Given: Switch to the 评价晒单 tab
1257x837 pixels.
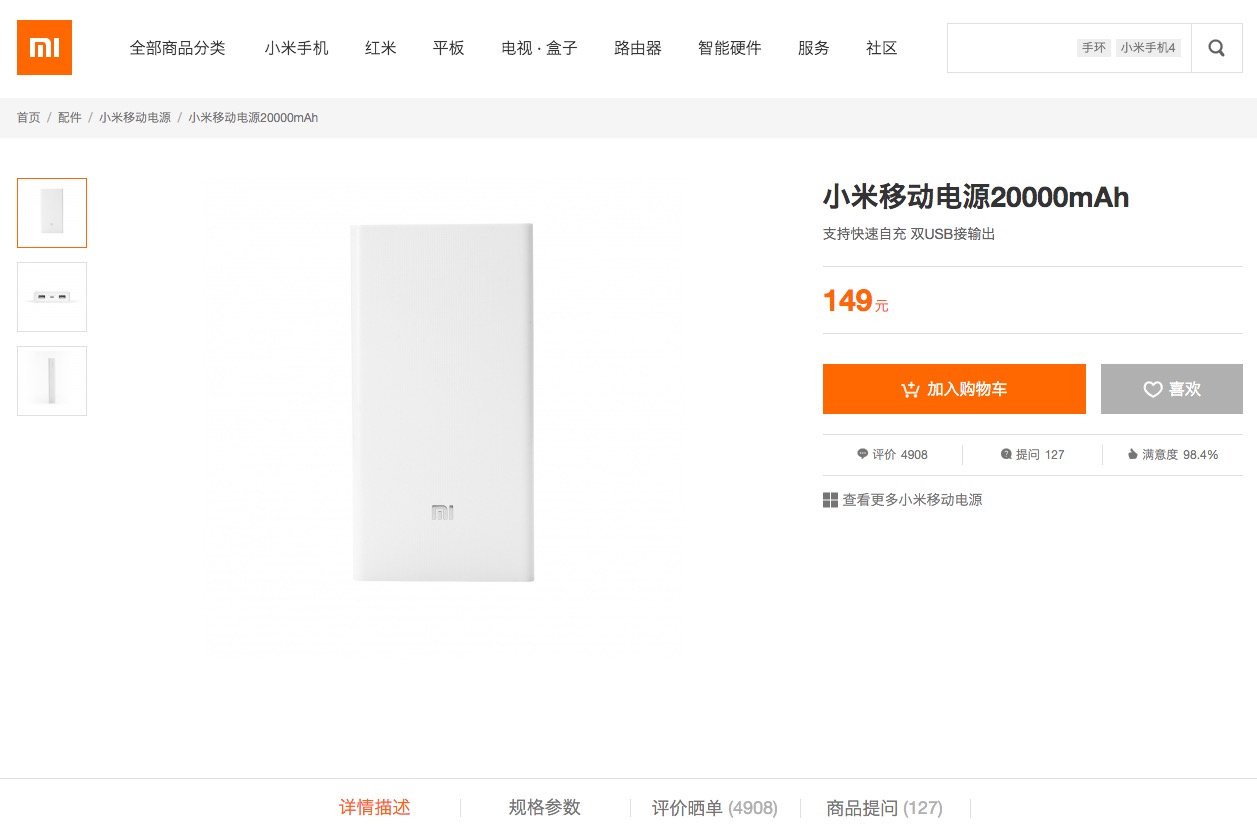Looking at the screenshot, I should pos(714,808).
